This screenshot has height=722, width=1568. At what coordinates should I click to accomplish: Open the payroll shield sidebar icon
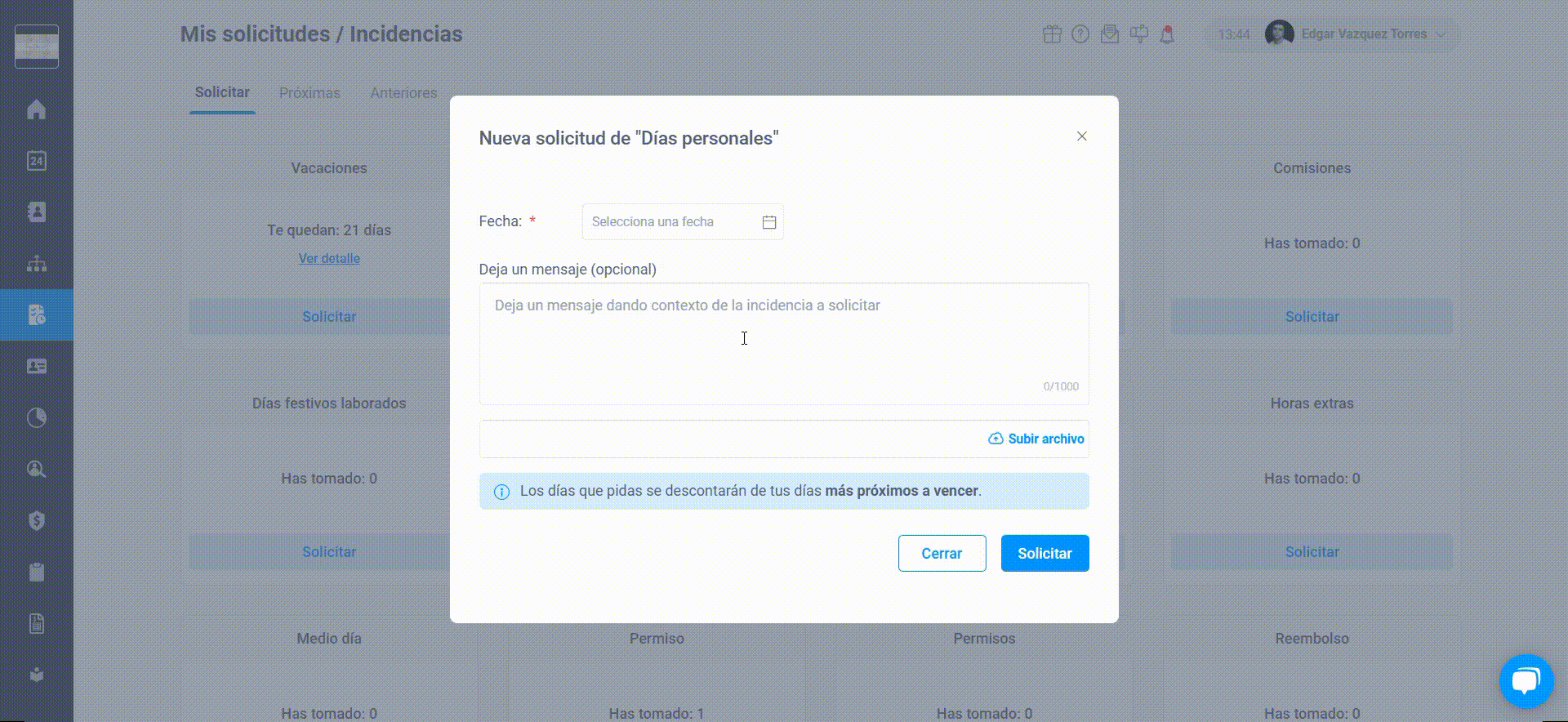click(x=37, y=520)
